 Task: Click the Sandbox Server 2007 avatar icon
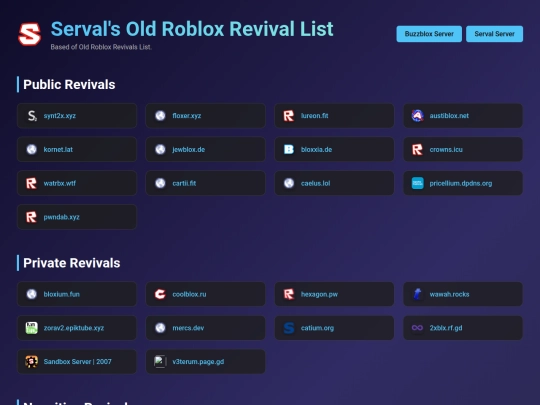pos(32,362)
